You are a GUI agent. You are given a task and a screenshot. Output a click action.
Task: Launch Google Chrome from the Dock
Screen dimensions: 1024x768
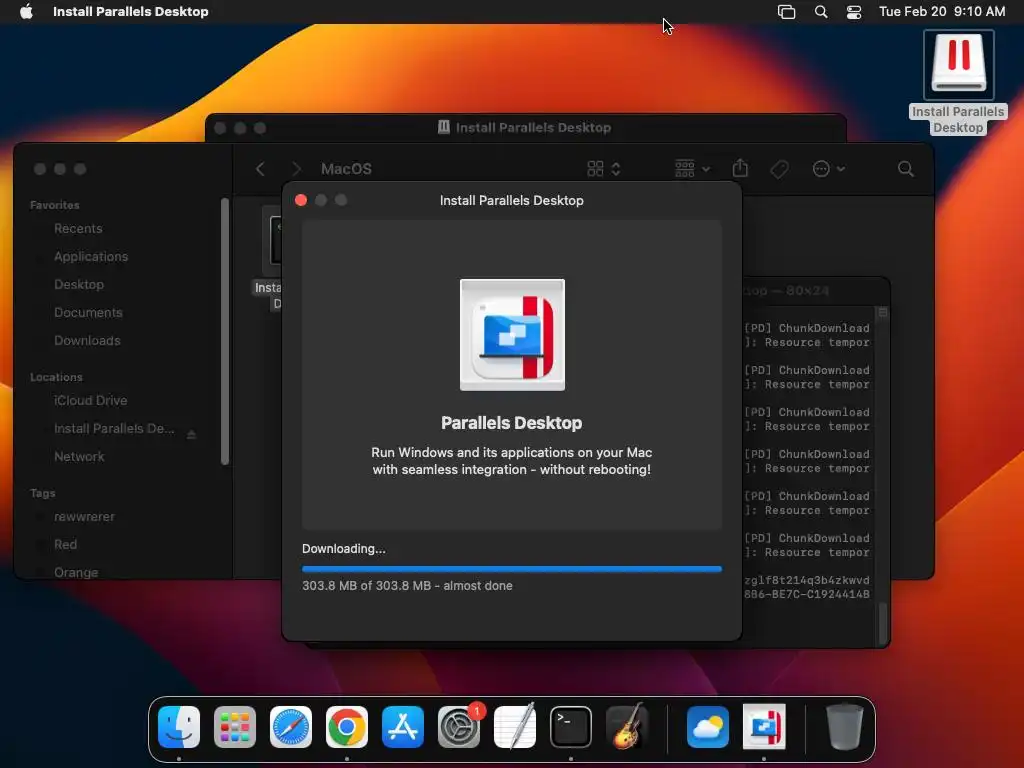click(x=347, y=726)
